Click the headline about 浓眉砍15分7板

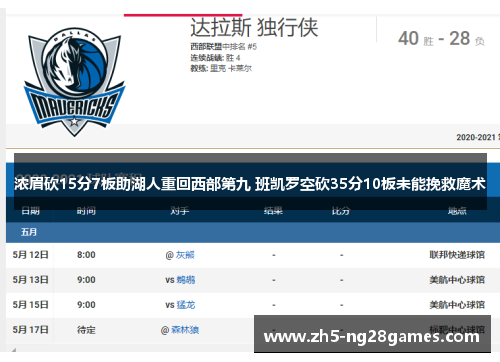click(250, 184)
